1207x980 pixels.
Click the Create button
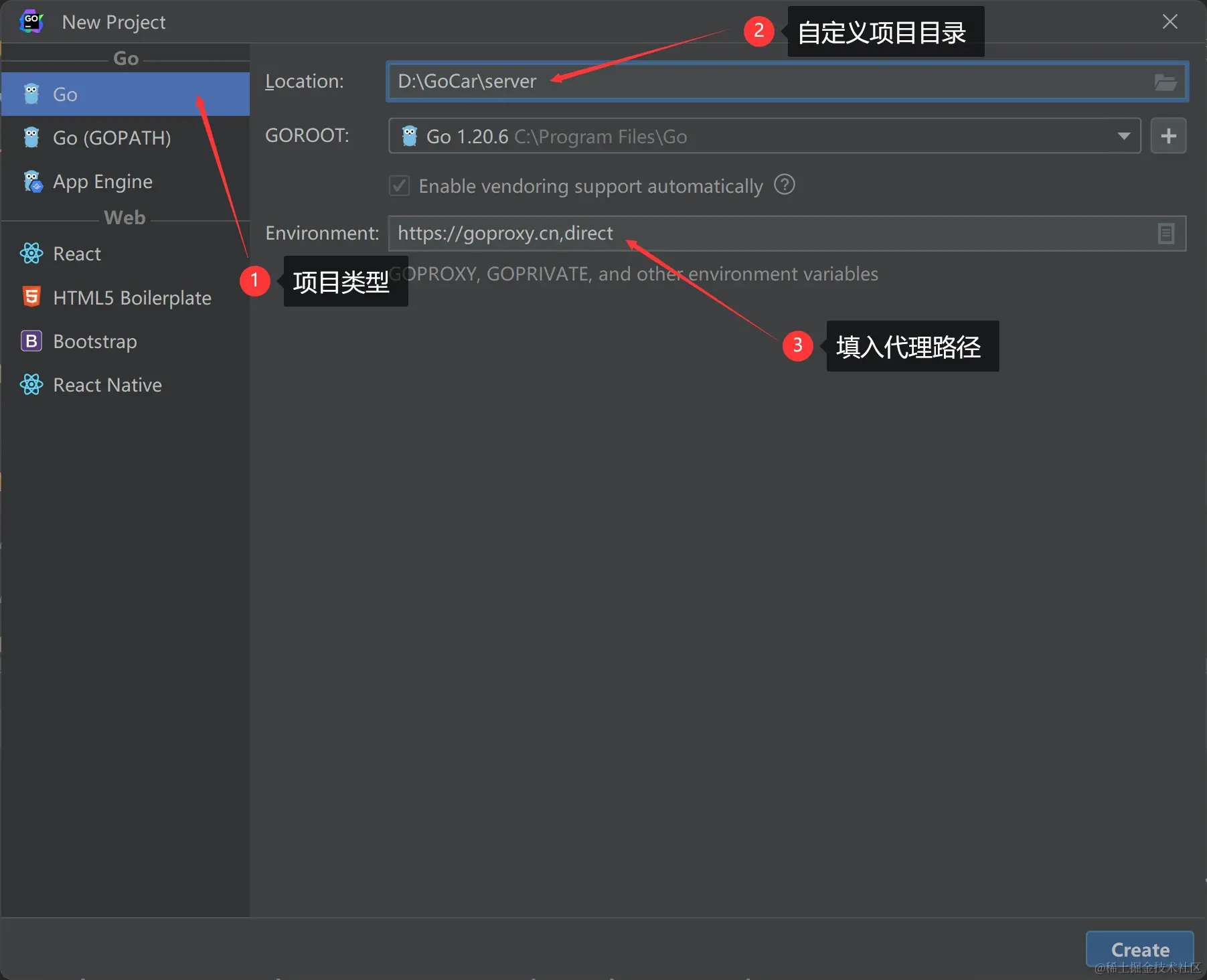[x=1140, y=949]
